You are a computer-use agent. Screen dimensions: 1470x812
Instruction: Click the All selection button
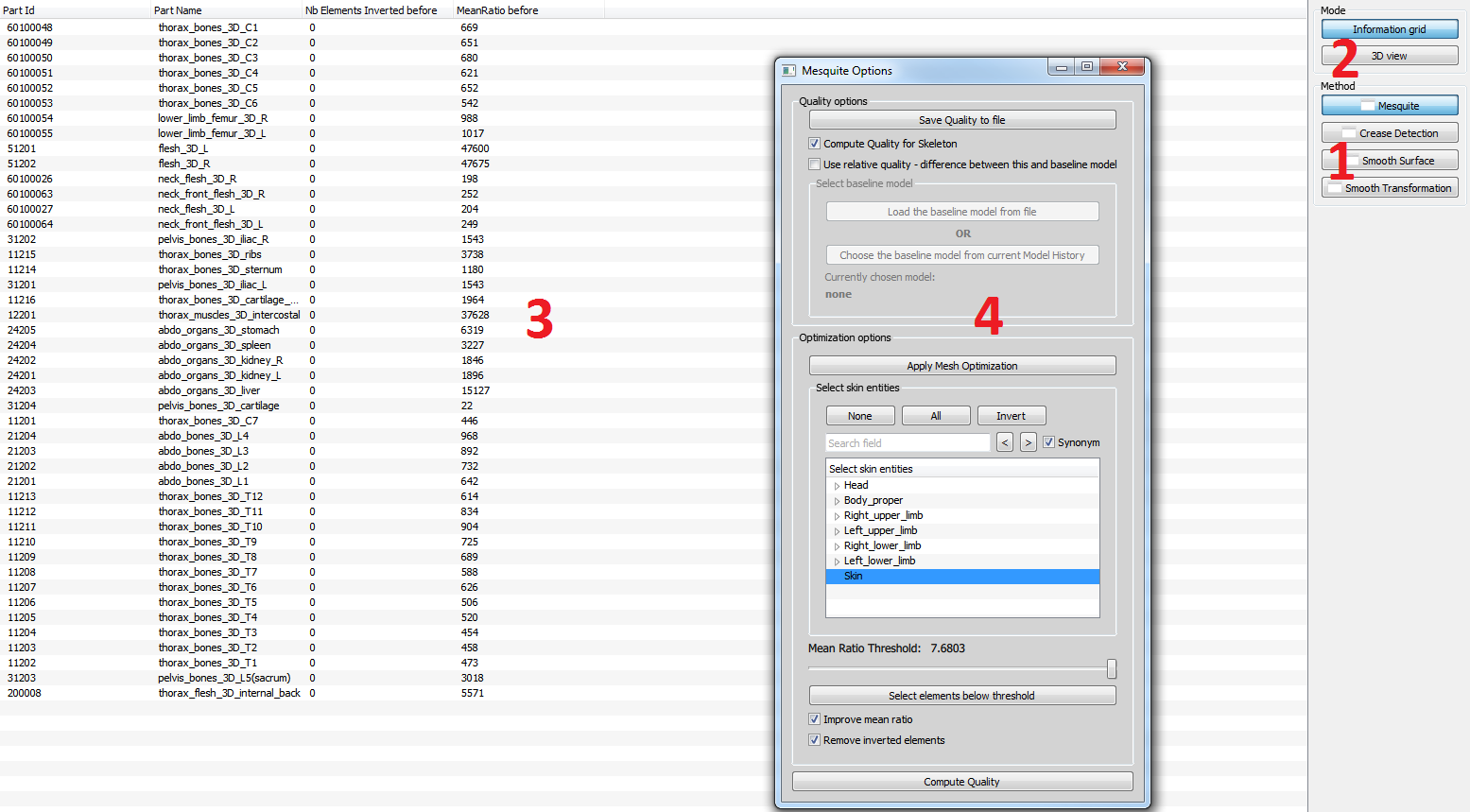click(936, 416)
